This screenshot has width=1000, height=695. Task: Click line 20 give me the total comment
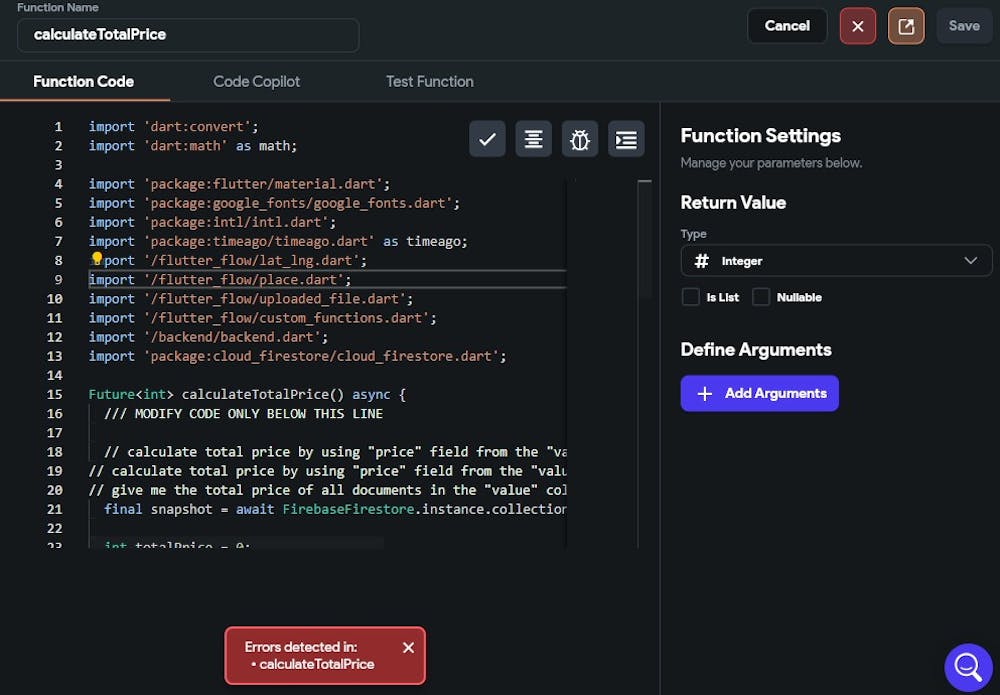coord(327,490)
